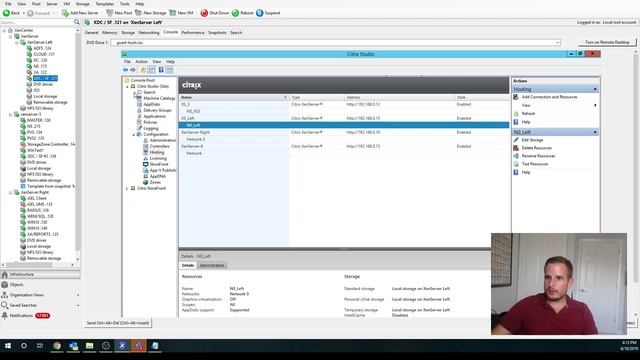
Task: Click Send Ctrl+Alt+Del button
Action: coord(118,323)
